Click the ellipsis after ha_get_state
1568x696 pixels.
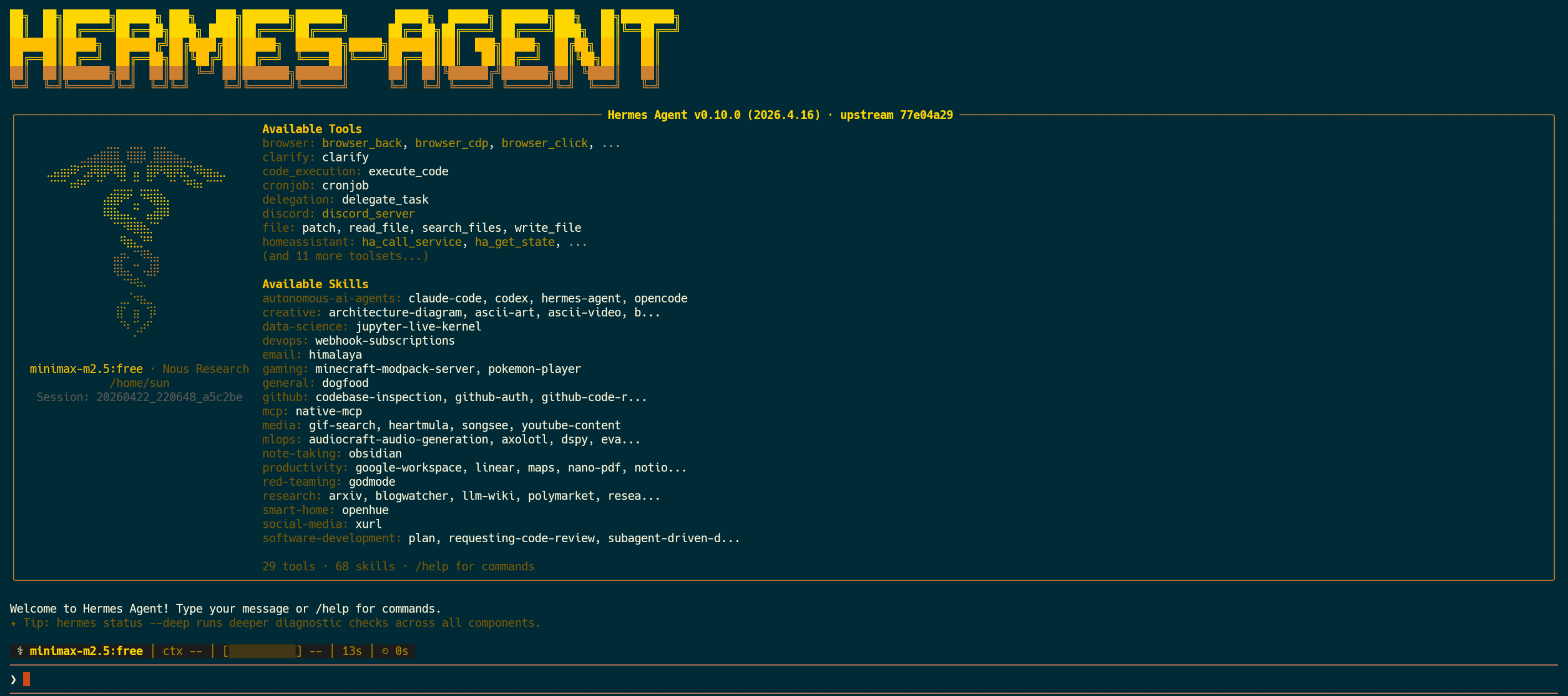click(x=577, y=242)
